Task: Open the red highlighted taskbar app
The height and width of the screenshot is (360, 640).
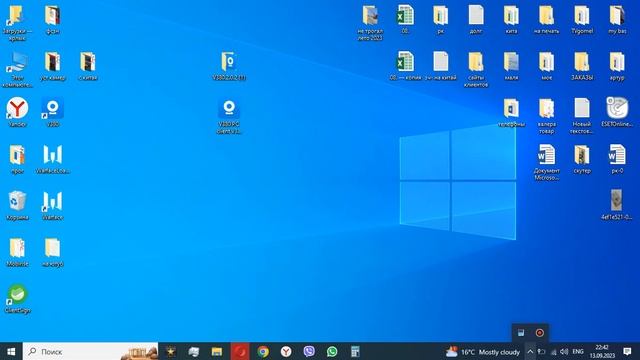Action: 240,351
